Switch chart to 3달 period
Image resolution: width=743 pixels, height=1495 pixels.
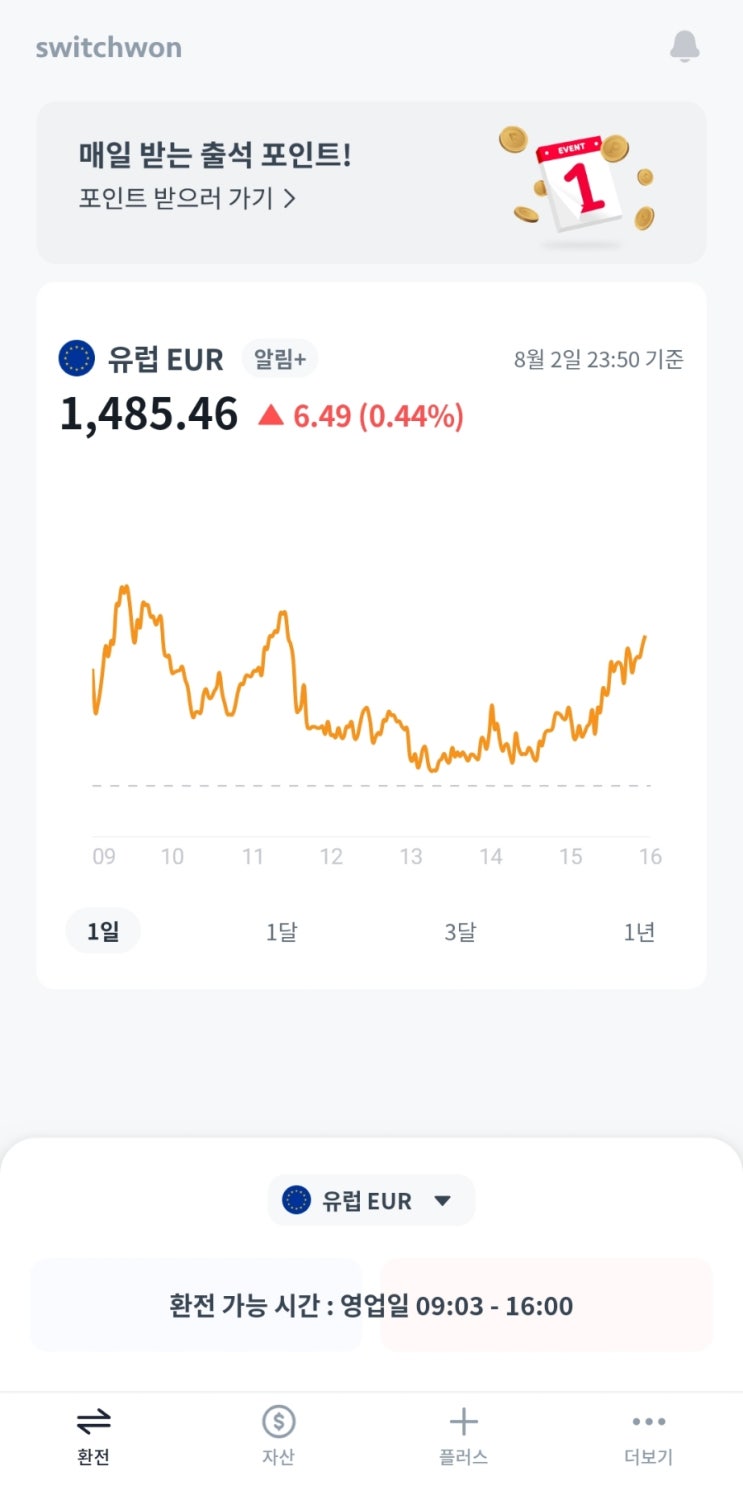pos(460,932)
